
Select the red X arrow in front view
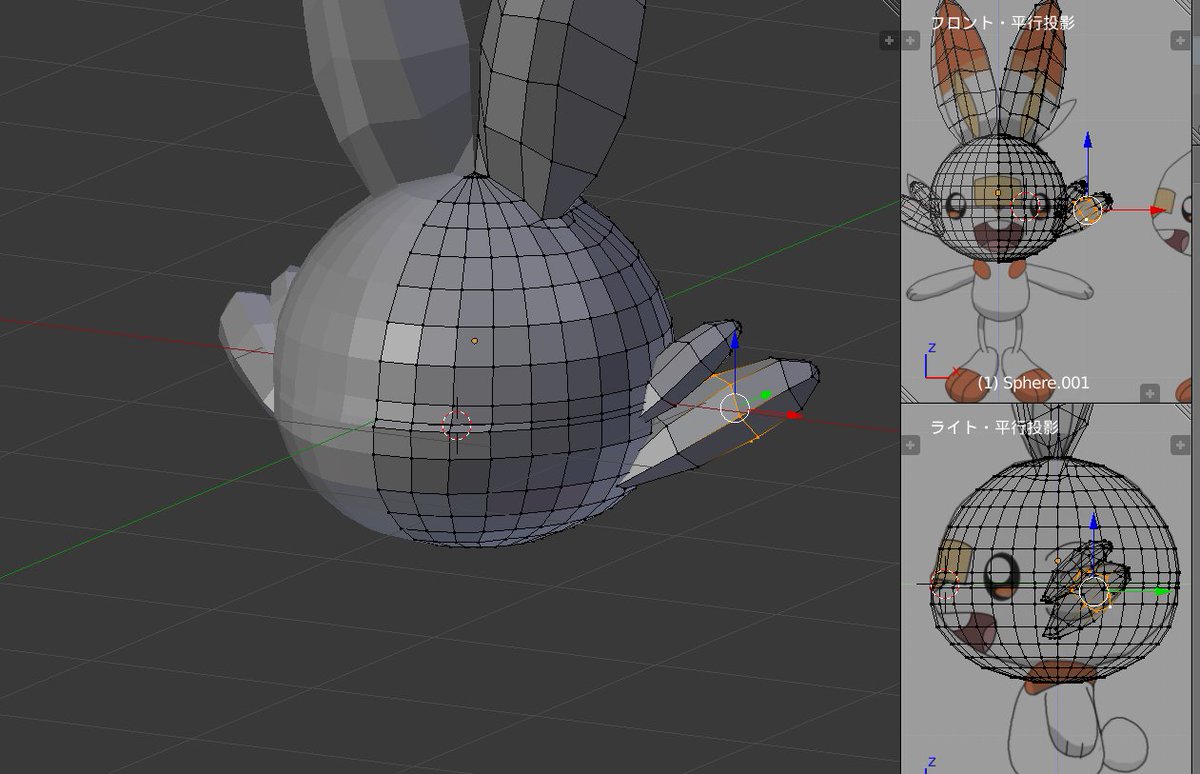[1157, 210]
